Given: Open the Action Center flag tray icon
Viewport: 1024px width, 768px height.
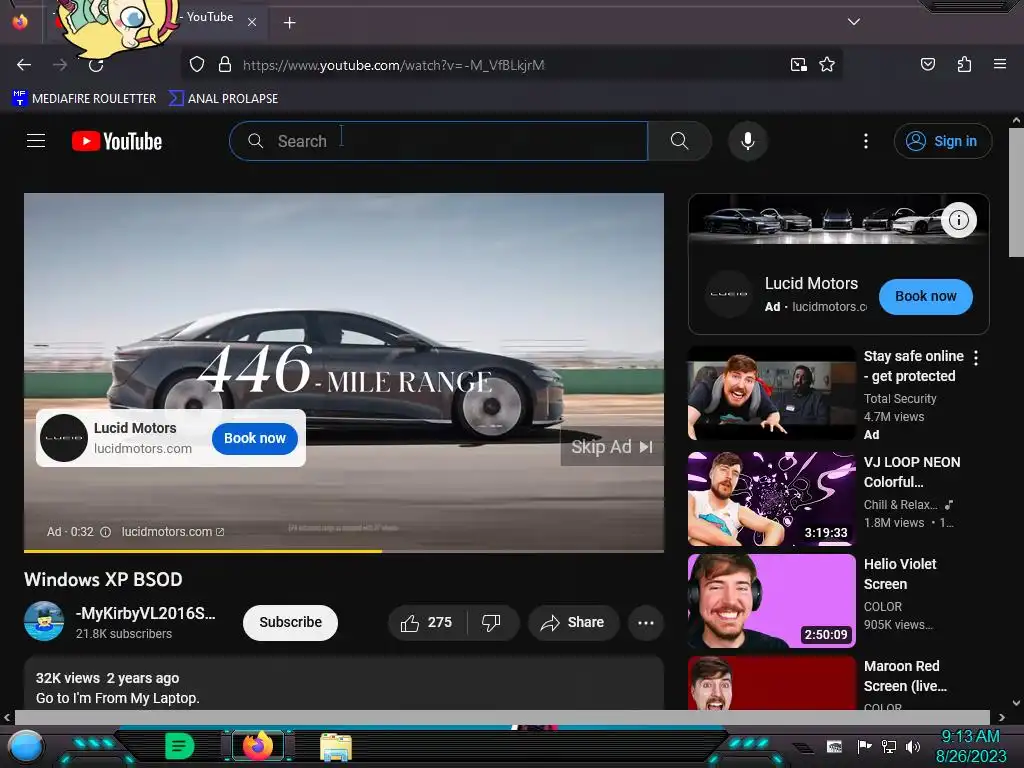Looking at the screenshot, I should pyautogui.click(x=864, y=746).
